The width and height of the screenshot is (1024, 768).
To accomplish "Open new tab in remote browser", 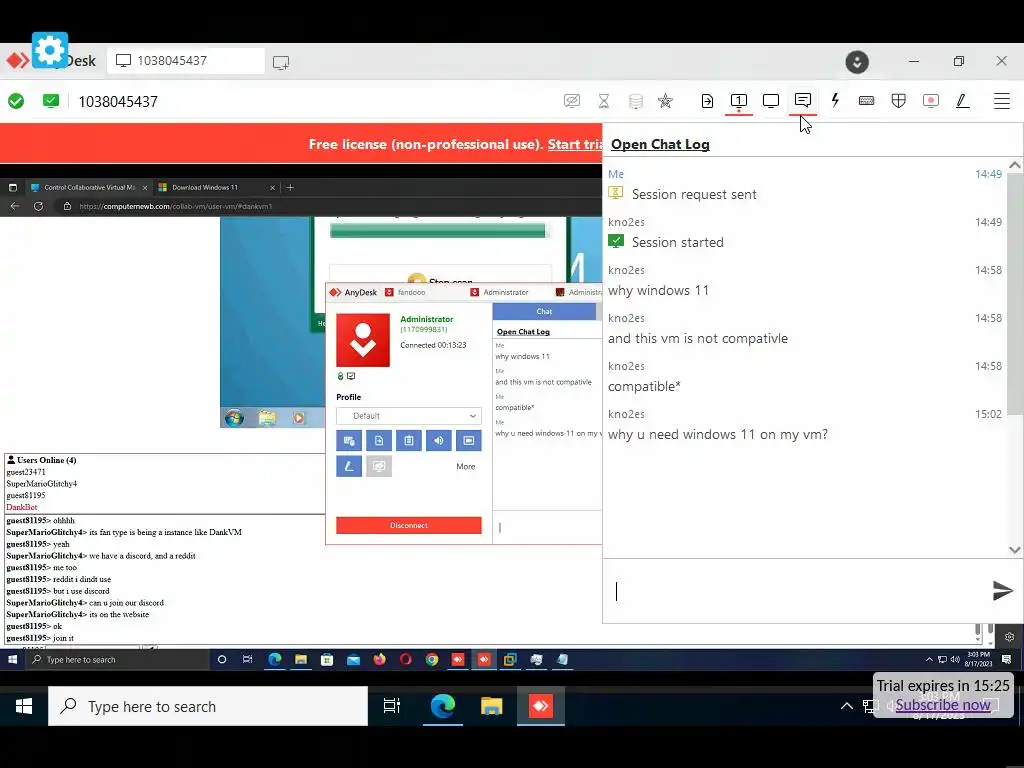I will tap(290, 187).
